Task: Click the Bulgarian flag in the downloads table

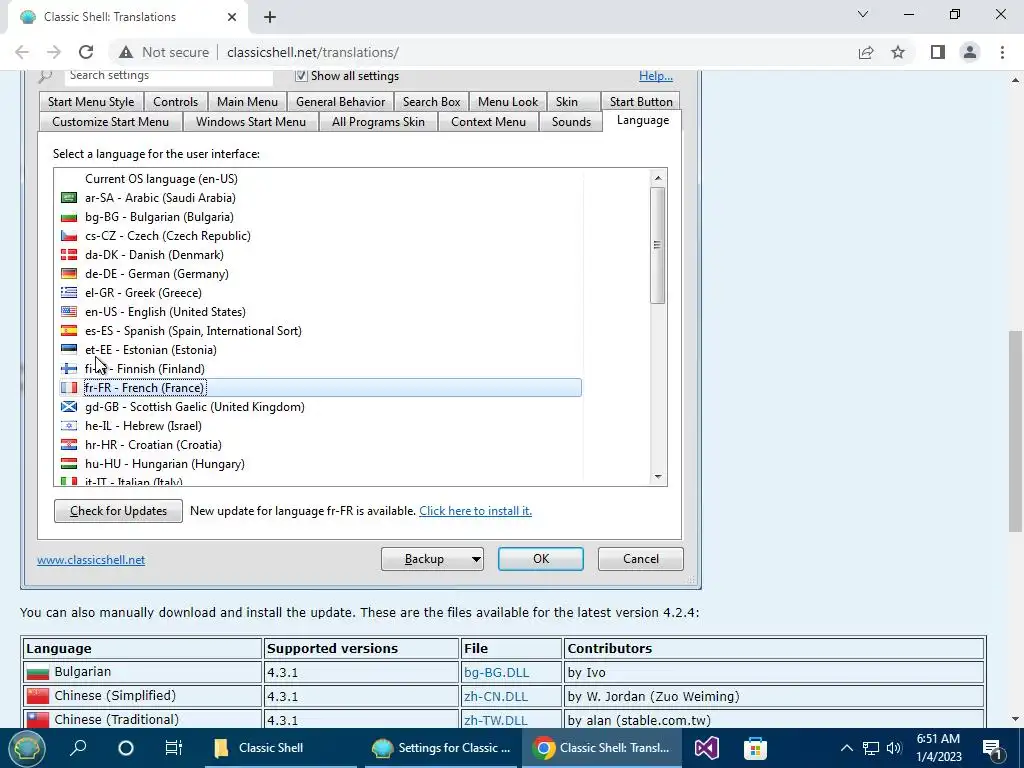Action: pos(38,672)
